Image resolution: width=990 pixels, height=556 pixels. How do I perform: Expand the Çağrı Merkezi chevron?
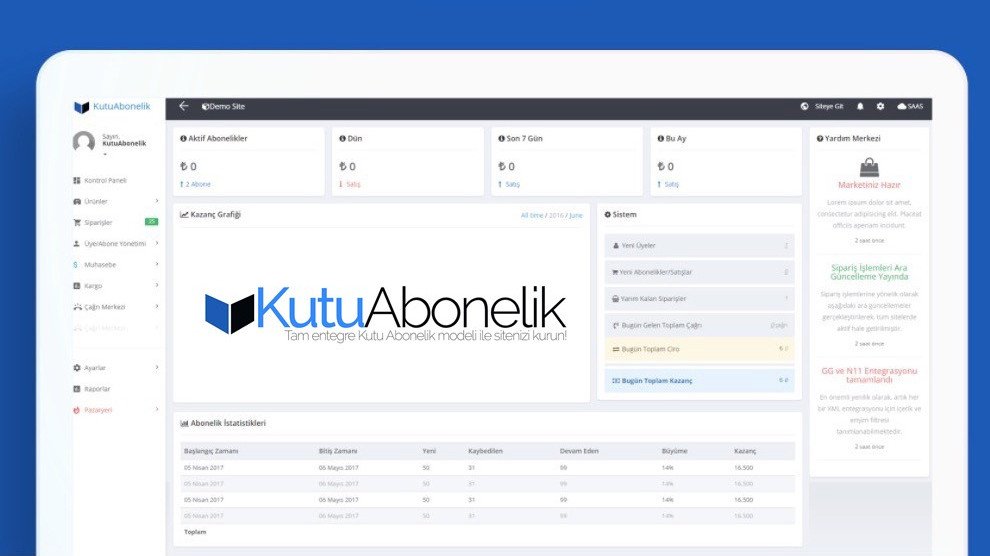point(157,307)
